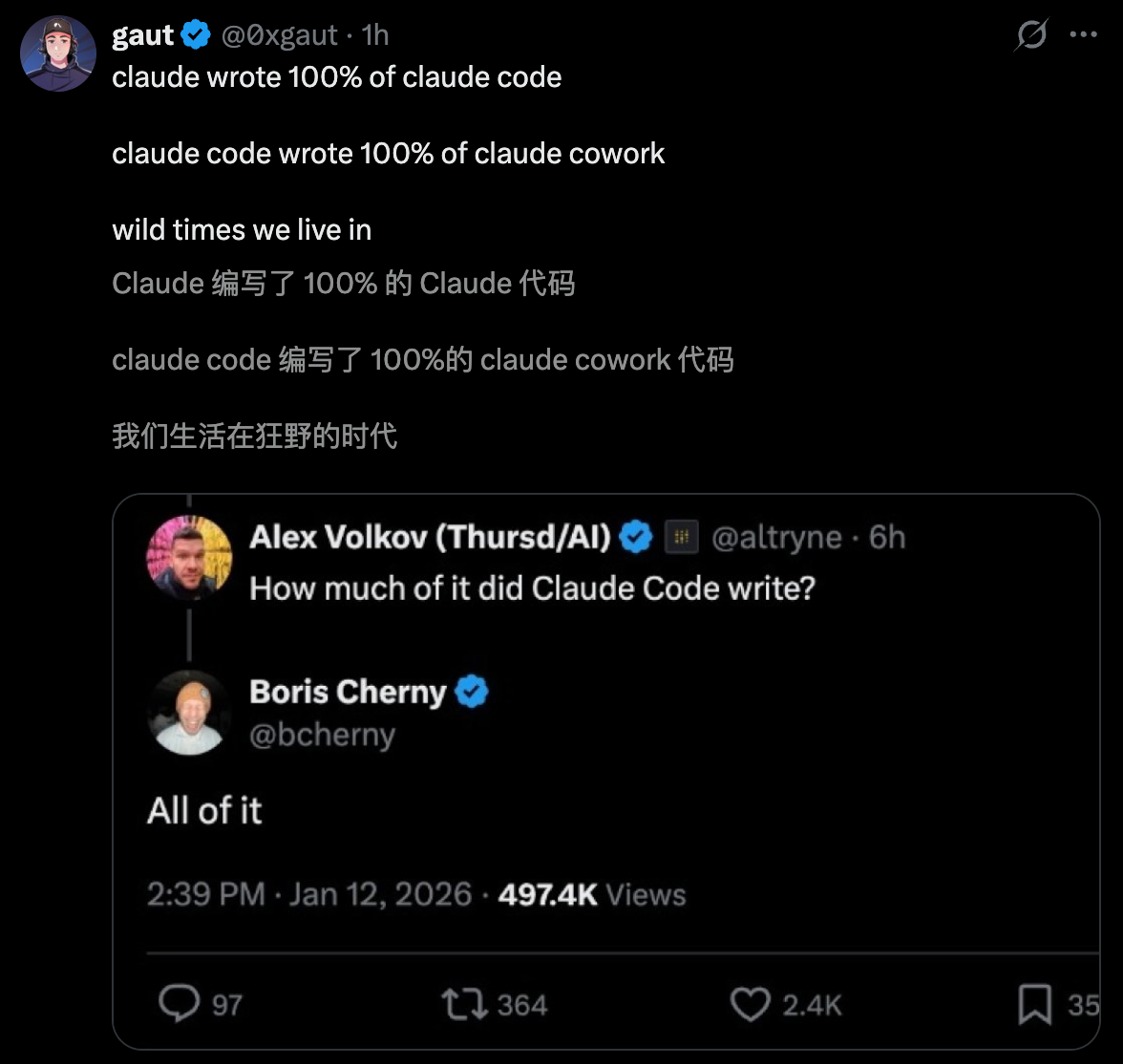This screenshot has width=1123, height=1064.
Task: Click the 497.4K Views count
Action: [591, 895]
